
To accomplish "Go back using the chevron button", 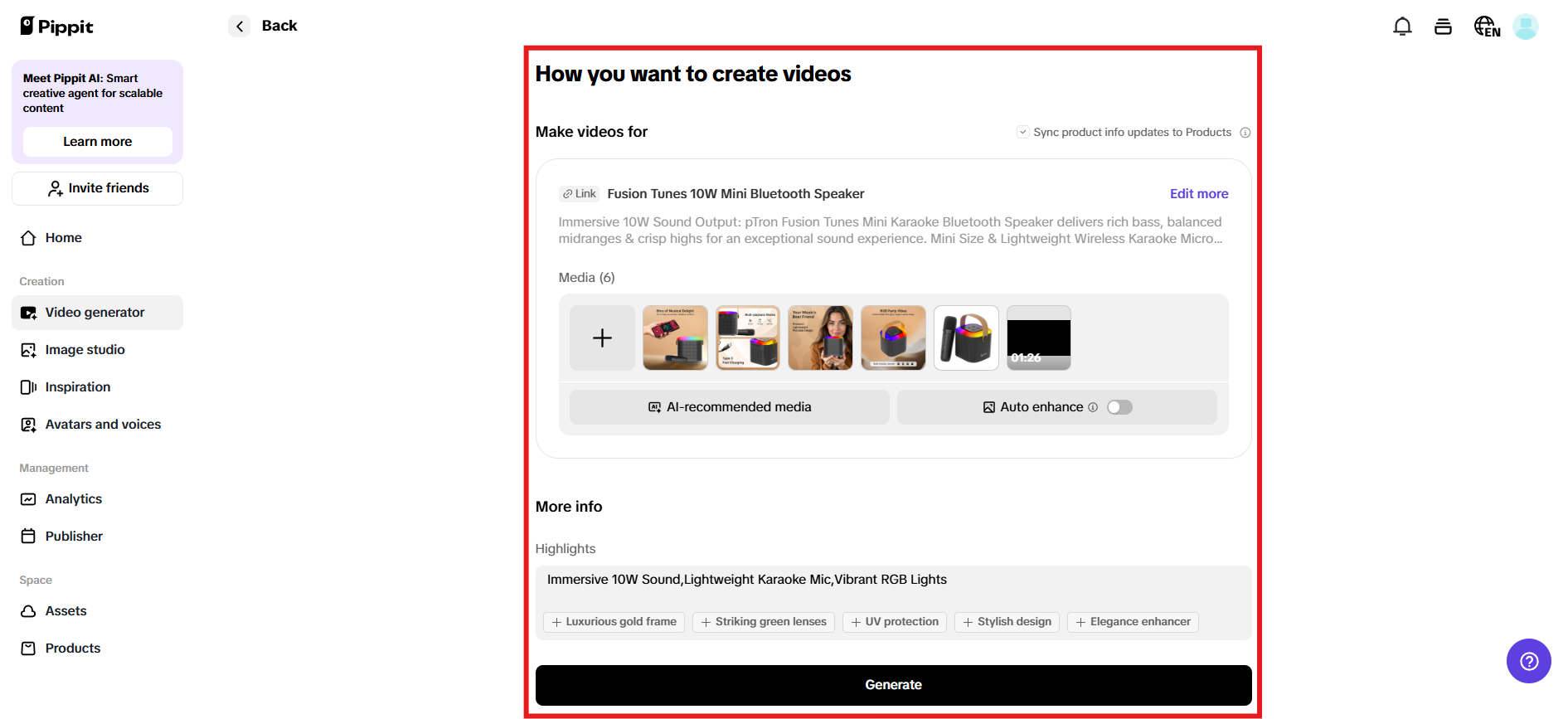I will pos(239,27).
